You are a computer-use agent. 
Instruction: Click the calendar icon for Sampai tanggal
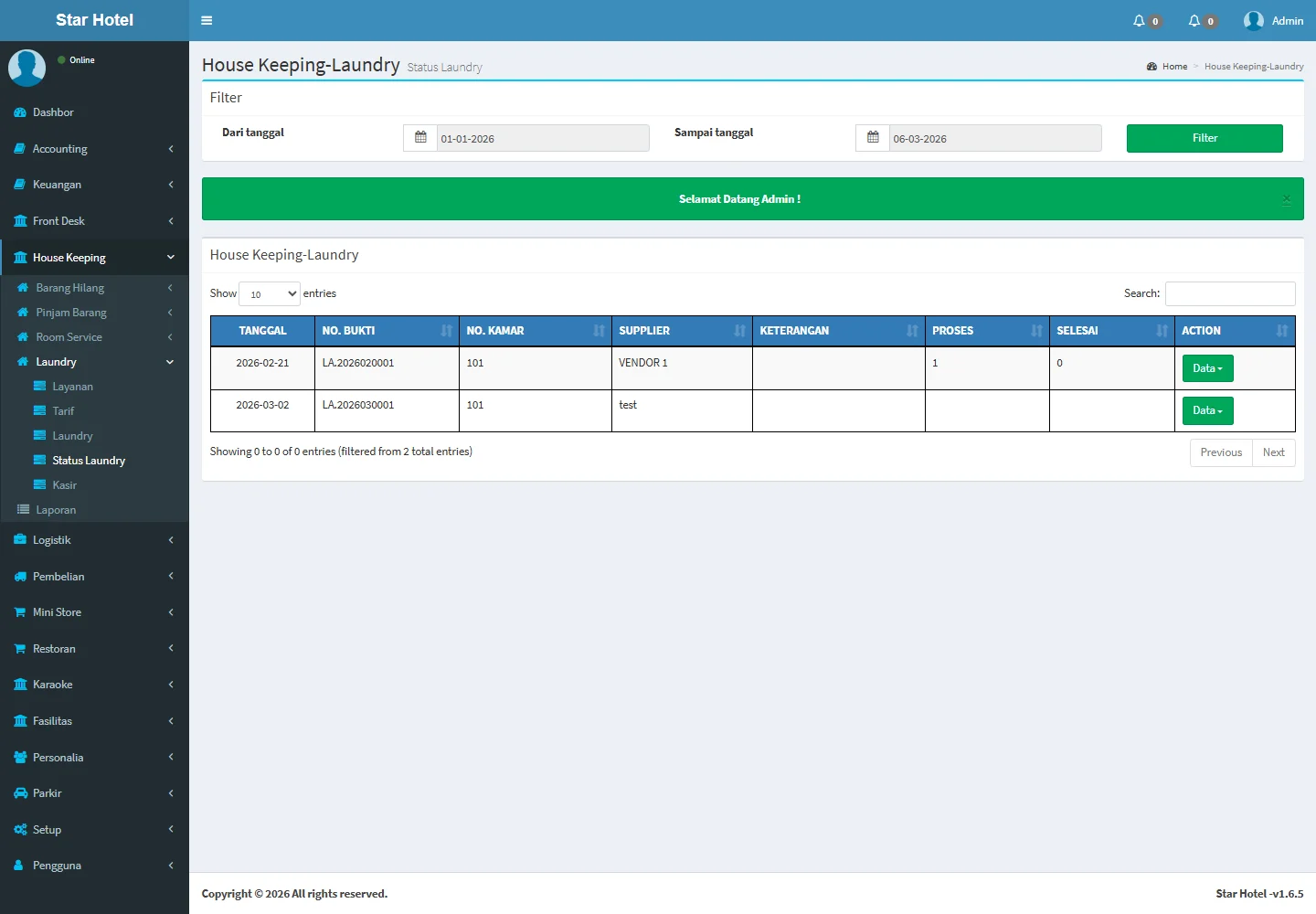point(873,138)
